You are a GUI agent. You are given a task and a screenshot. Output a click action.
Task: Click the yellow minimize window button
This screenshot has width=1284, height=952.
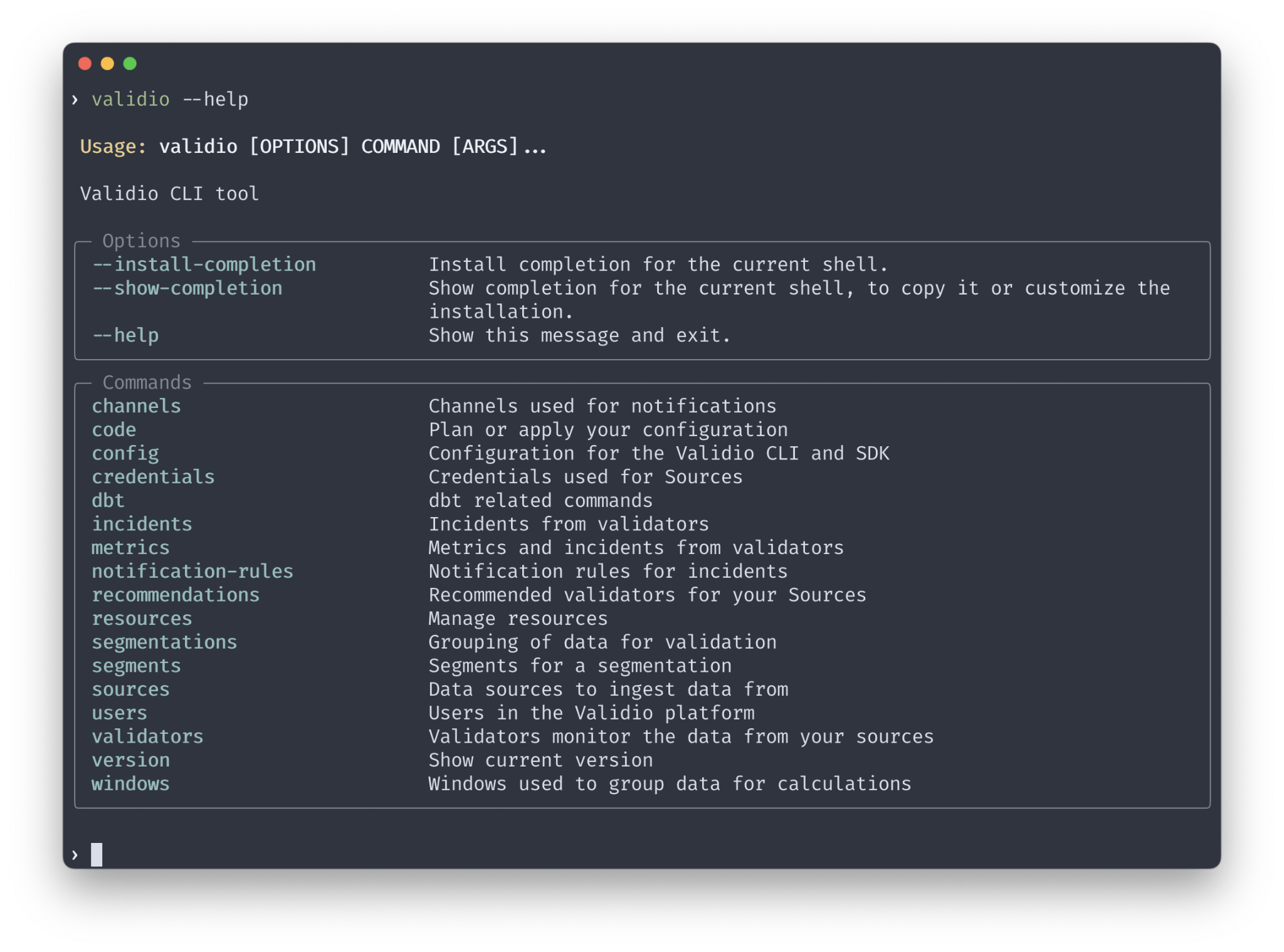pyautogui.click(x=107, y=63)
